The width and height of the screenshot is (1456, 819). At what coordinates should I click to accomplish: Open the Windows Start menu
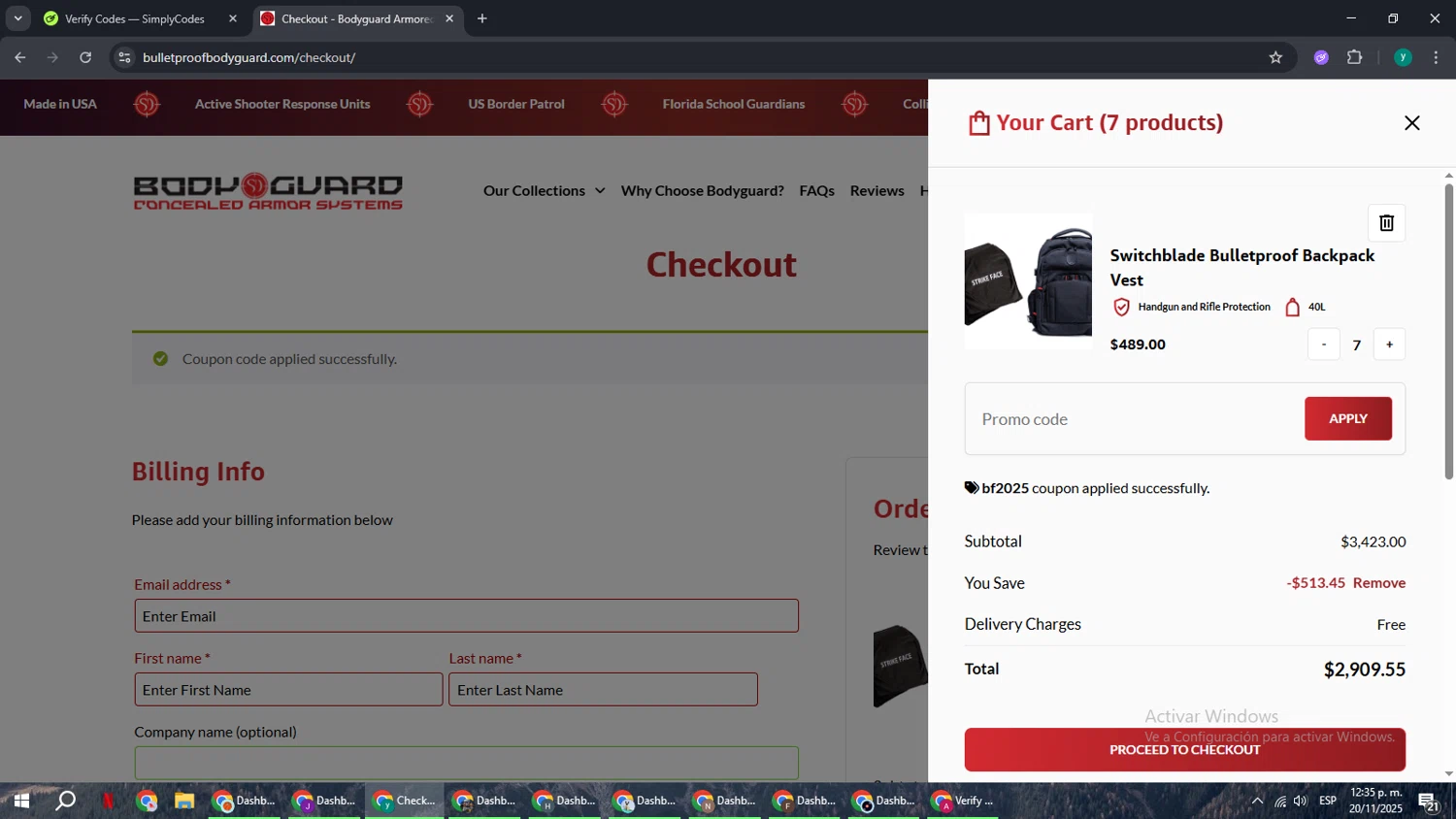(x=21, y=801)
